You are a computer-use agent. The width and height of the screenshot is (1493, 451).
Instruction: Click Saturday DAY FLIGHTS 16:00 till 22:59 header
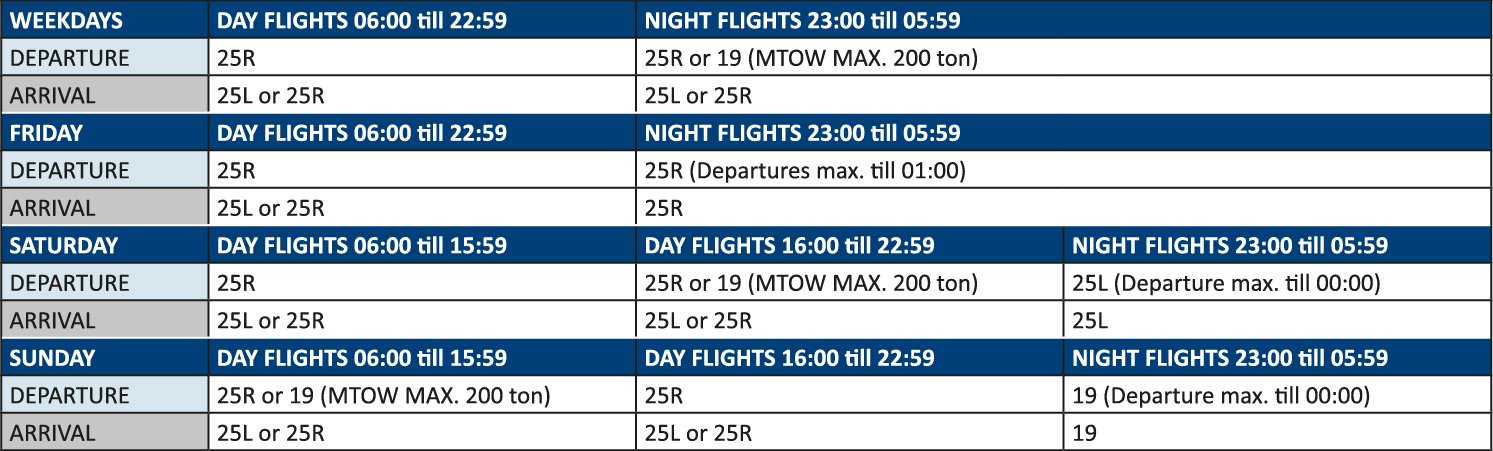tap(850, 245)
